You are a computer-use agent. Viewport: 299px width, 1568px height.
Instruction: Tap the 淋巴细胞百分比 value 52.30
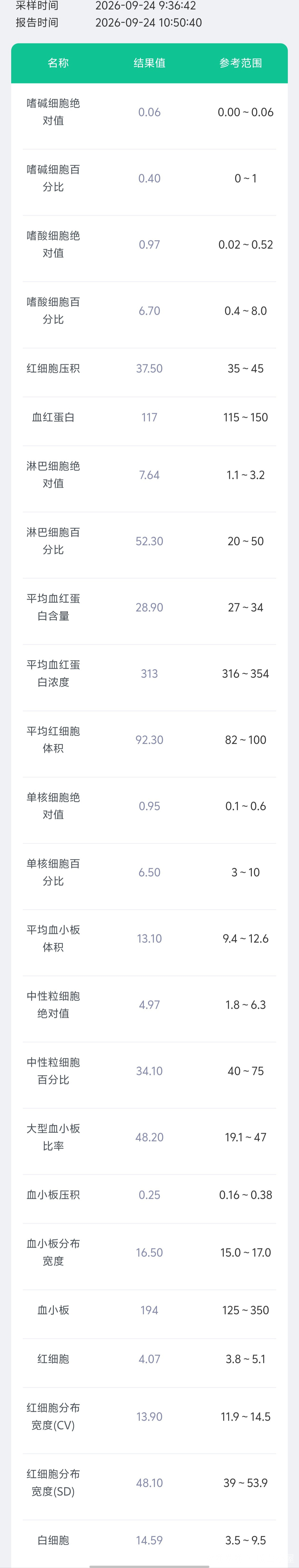click(149, 541)
